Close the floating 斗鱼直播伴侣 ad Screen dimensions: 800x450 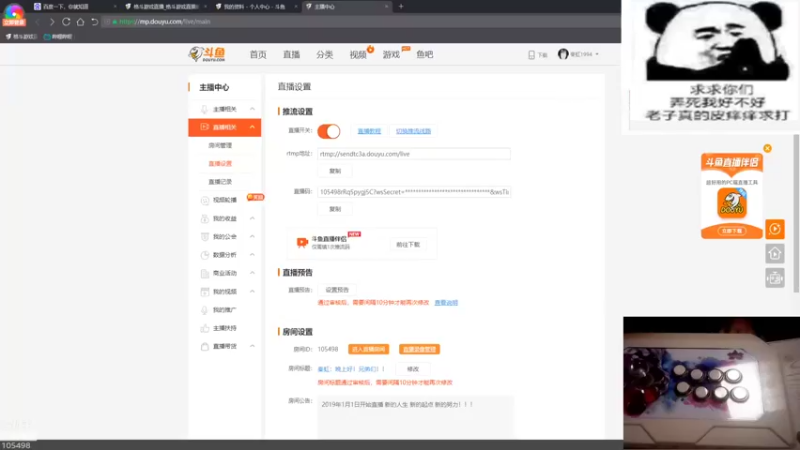click(767, 148)
